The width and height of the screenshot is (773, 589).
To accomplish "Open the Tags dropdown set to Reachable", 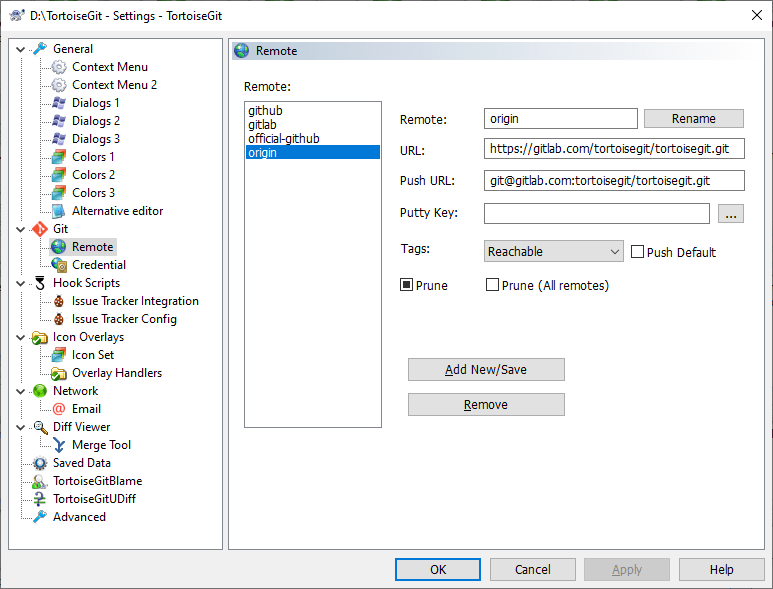I will point(553,252).
